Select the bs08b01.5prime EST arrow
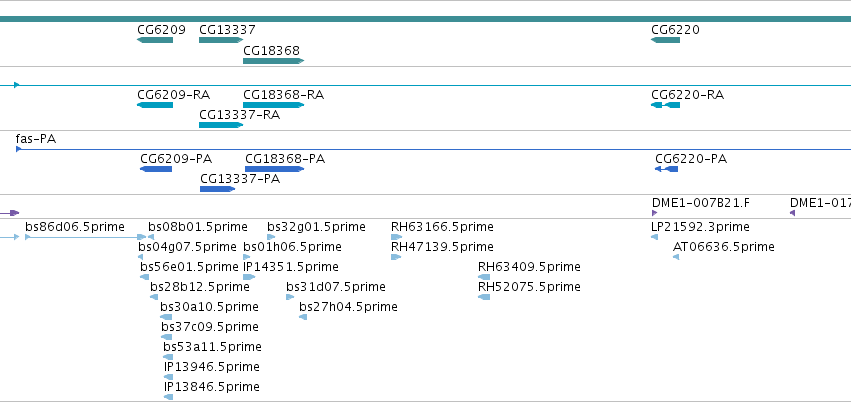 [151, 237]
